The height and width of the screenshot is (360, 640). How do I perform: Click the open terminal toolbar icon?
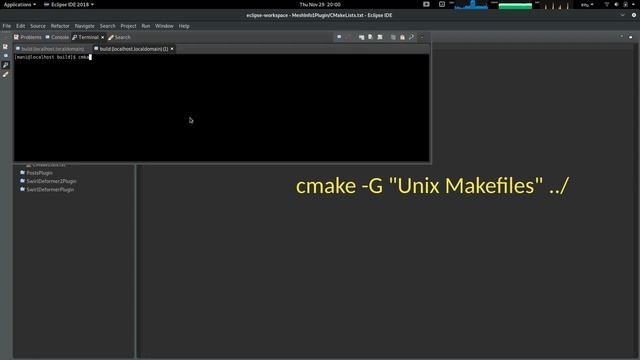pos(339,37)
